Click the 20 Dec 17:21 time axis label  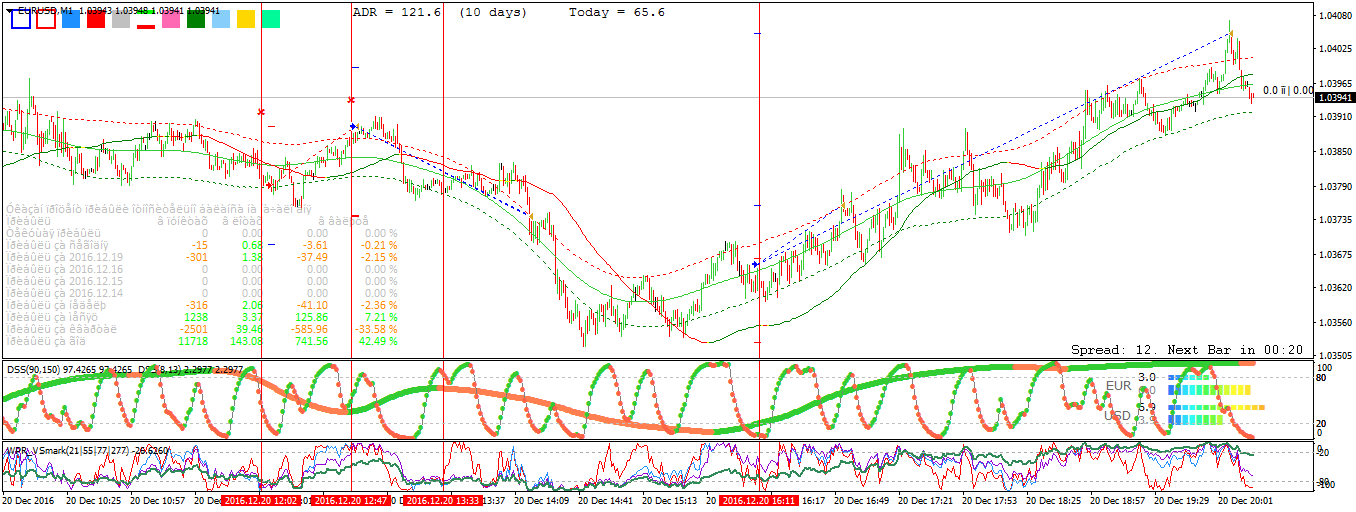coord(927,500)
